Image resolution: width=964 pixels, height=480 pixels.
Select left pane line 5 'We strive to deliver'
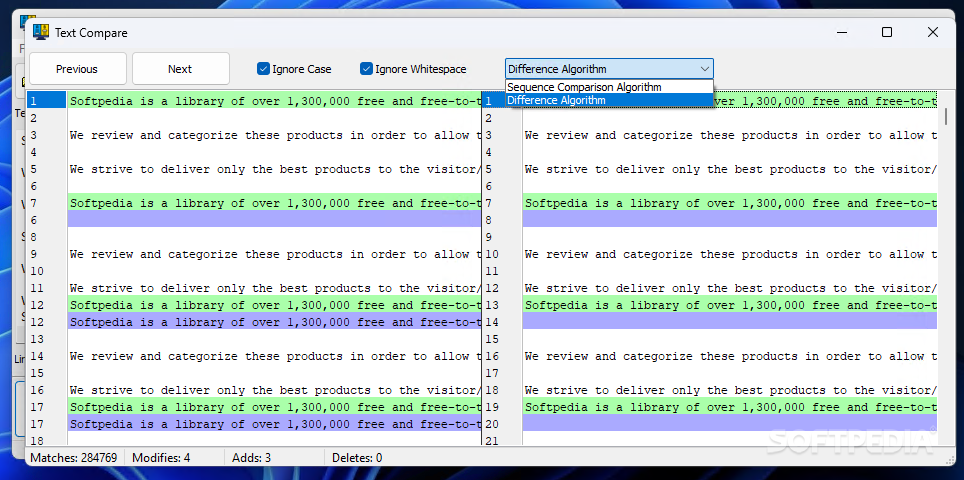point(274,169)
